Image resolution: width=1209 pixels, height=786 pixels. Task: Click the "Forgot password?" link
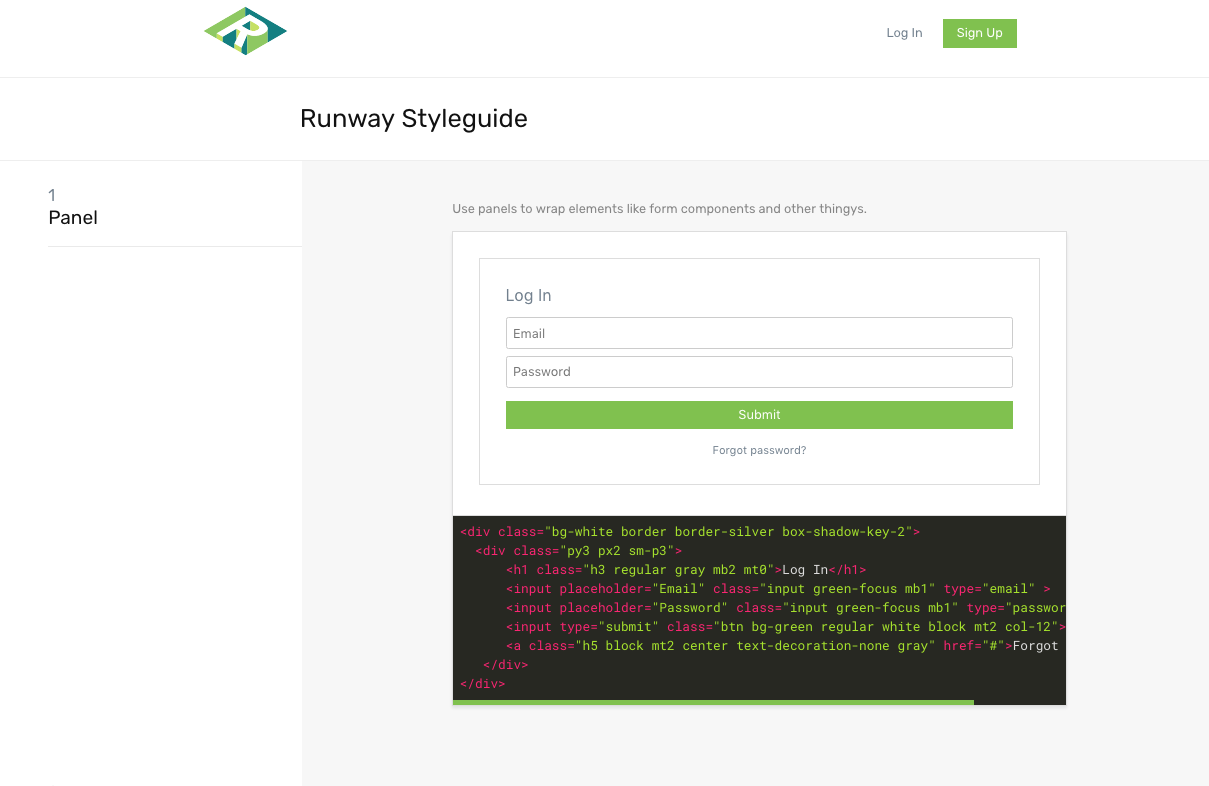pos(758,450)
